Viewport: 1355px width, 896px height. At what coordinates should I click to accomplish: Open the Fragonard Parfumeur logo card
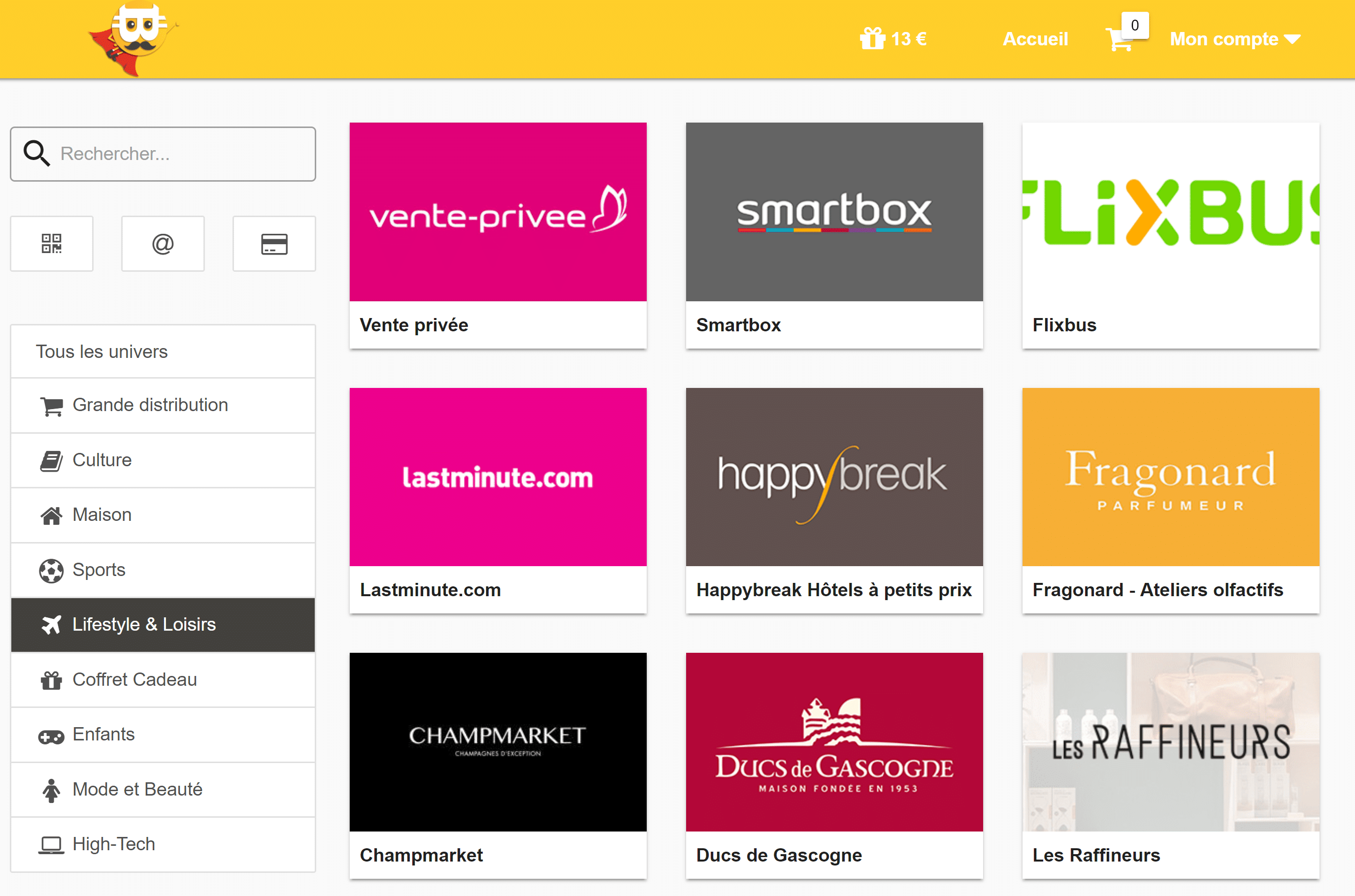coord(1170,477)
